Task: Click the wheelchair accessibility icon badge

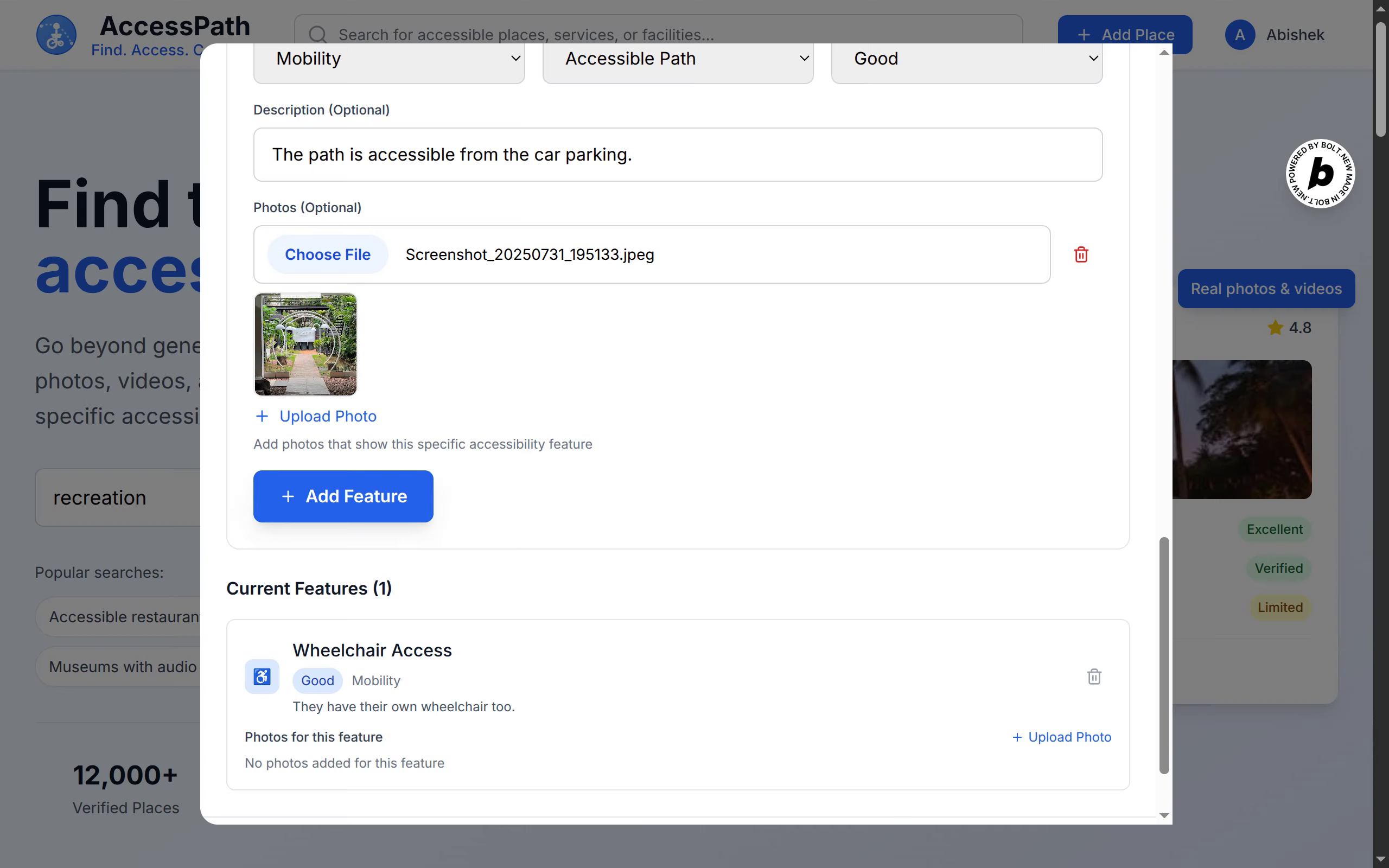Action: 262,677
